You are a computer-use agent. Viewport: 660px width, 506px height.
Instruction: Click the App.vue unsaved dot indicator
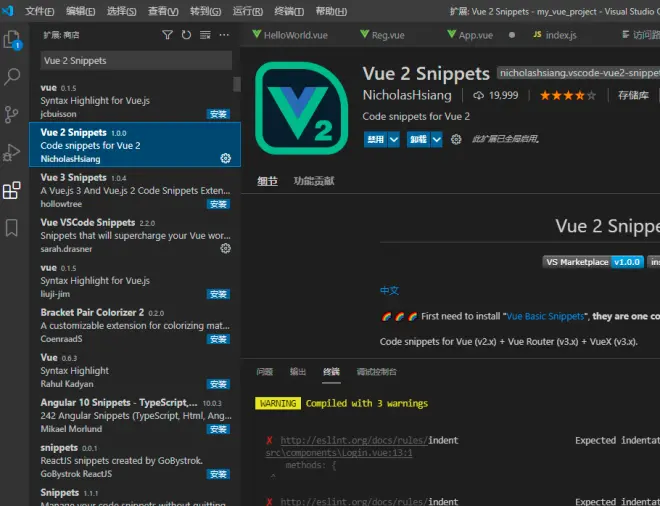(x=512, y=35)
